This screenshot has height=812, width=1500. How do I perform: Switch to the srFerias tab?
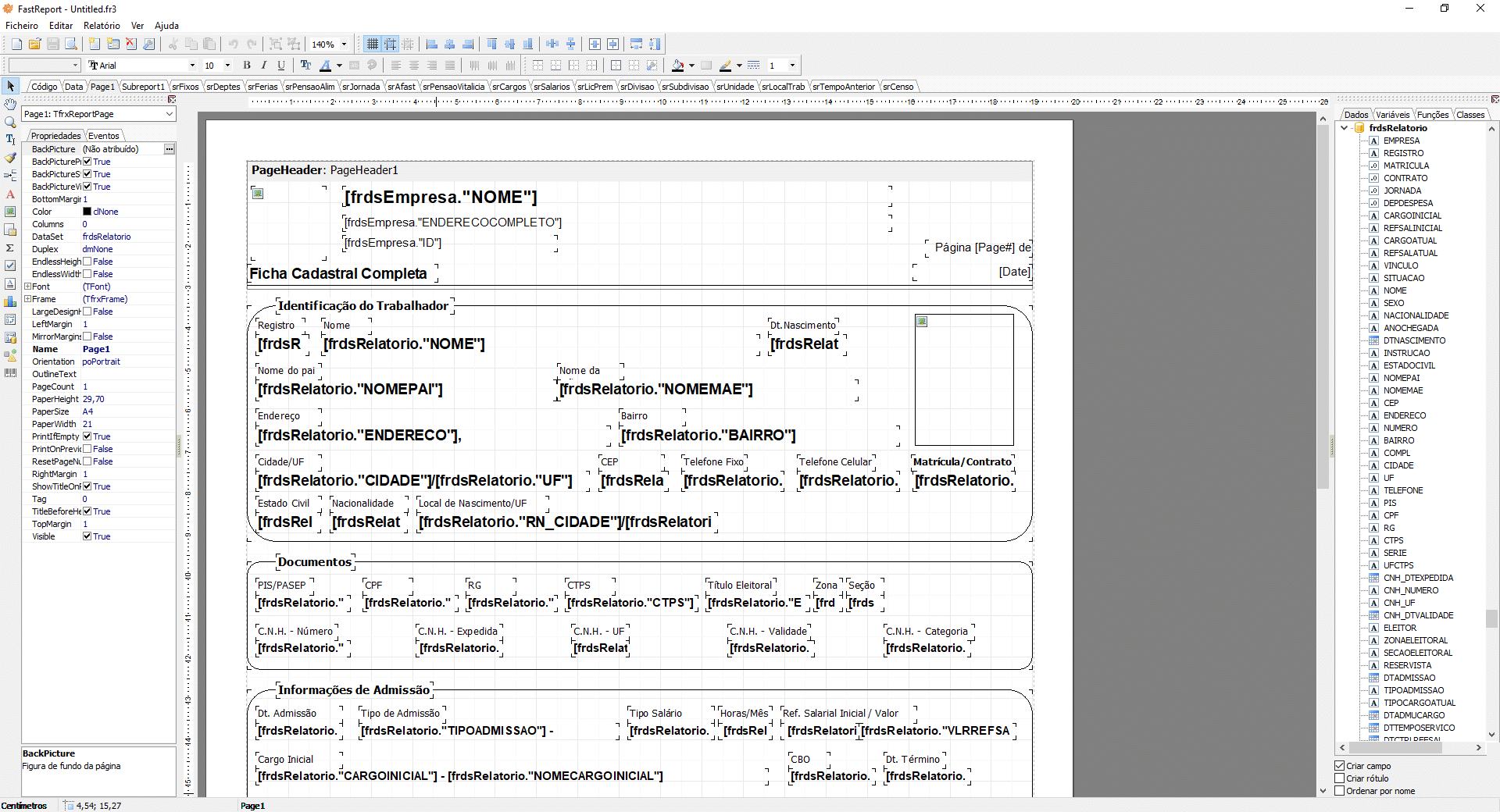pos(262,87)
